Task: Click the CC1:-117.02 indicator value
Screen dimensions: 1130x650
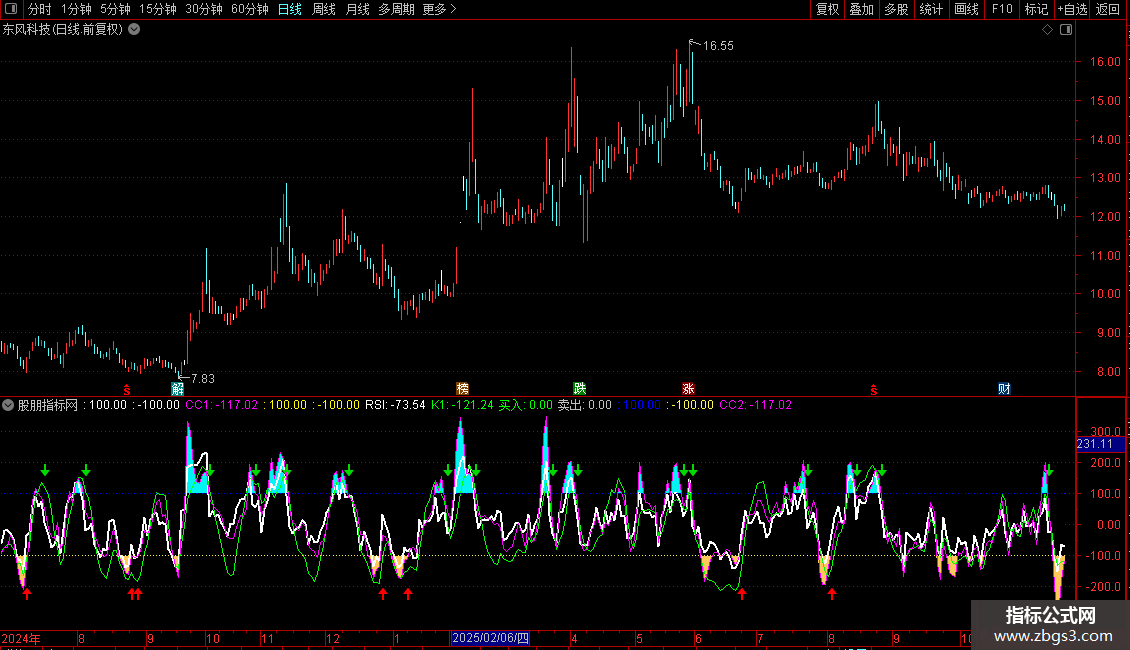Action: pyautogui.click(x=221, y=405)
